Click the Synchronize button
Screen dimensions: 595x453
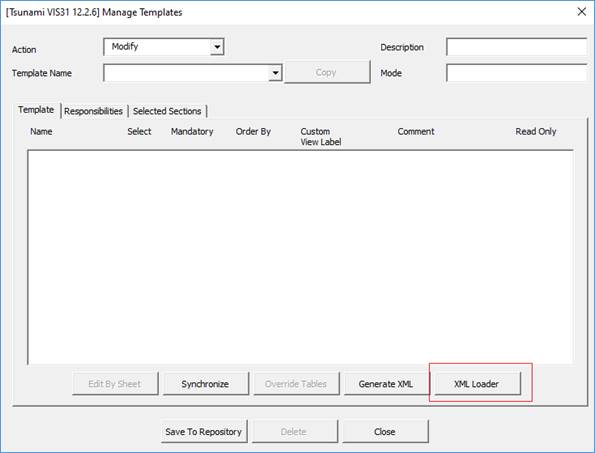206,384
